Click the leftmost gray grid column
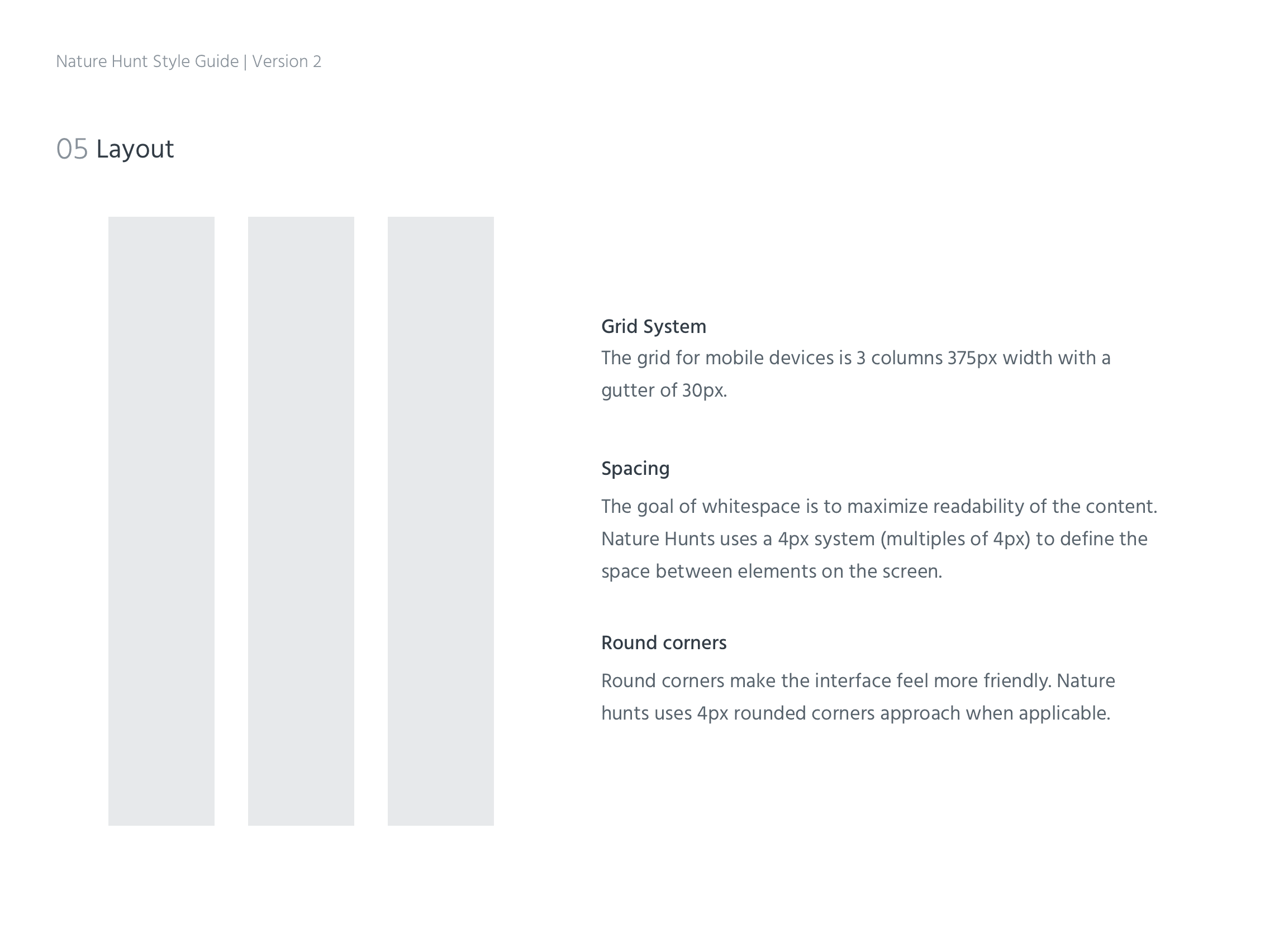 [x=161, y=521]
